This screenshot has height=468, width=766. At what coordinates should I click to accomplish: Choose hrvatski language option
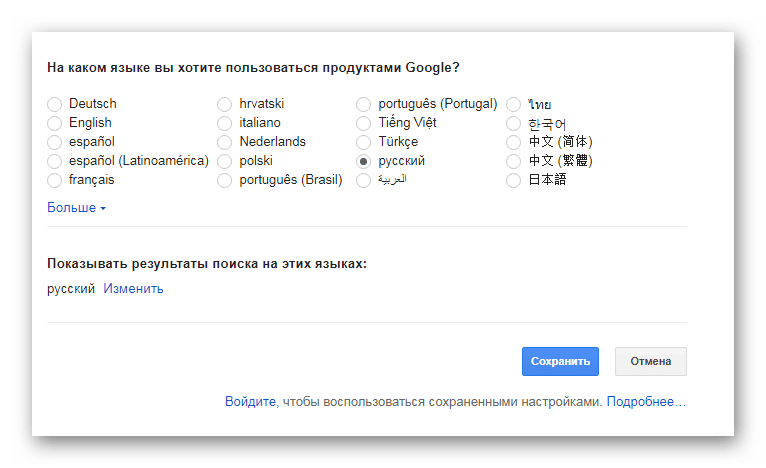pyautogui.click(x=224, y=104)
